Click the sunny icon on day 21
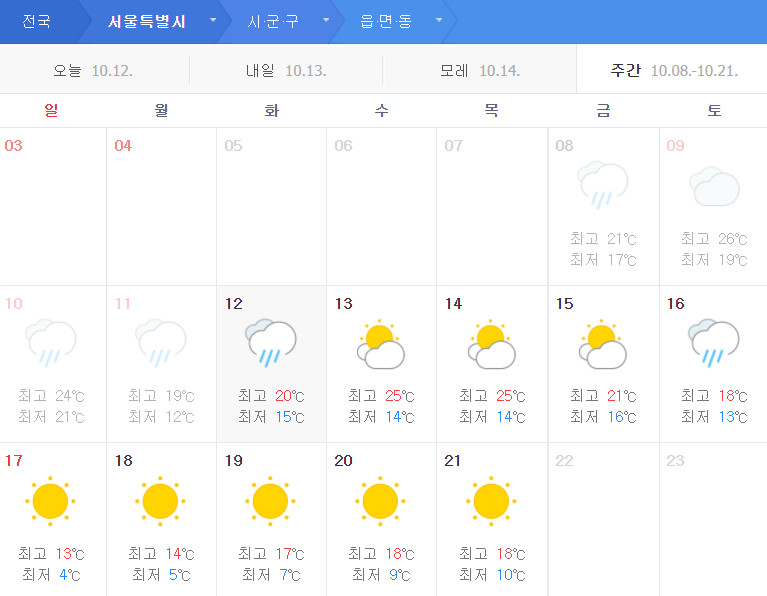Viewport: 767px width, 596px height. (x=491, y=500)
